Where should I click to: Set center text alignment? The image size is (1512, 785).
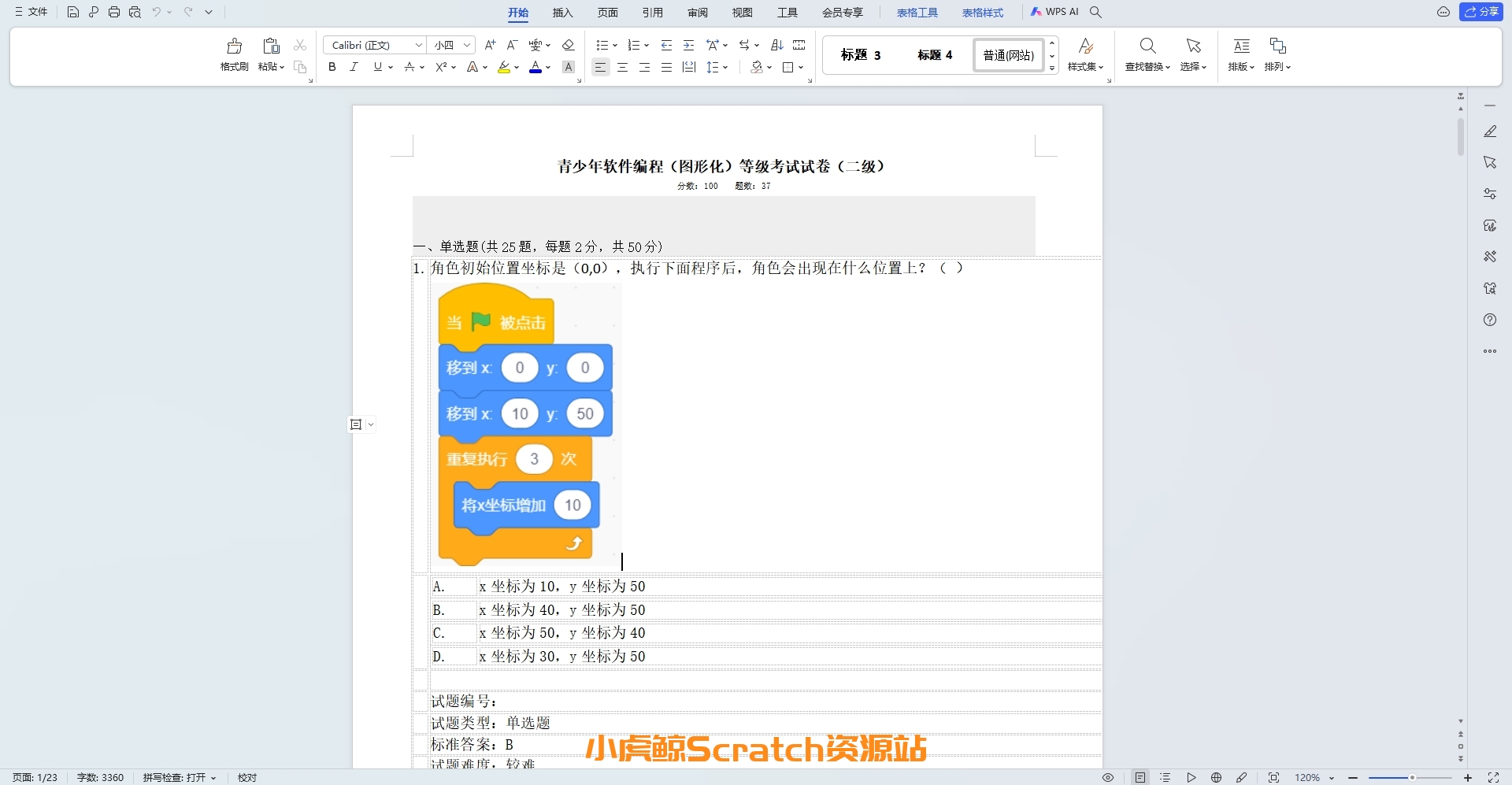pyautogui.click(x=623, y=67)
